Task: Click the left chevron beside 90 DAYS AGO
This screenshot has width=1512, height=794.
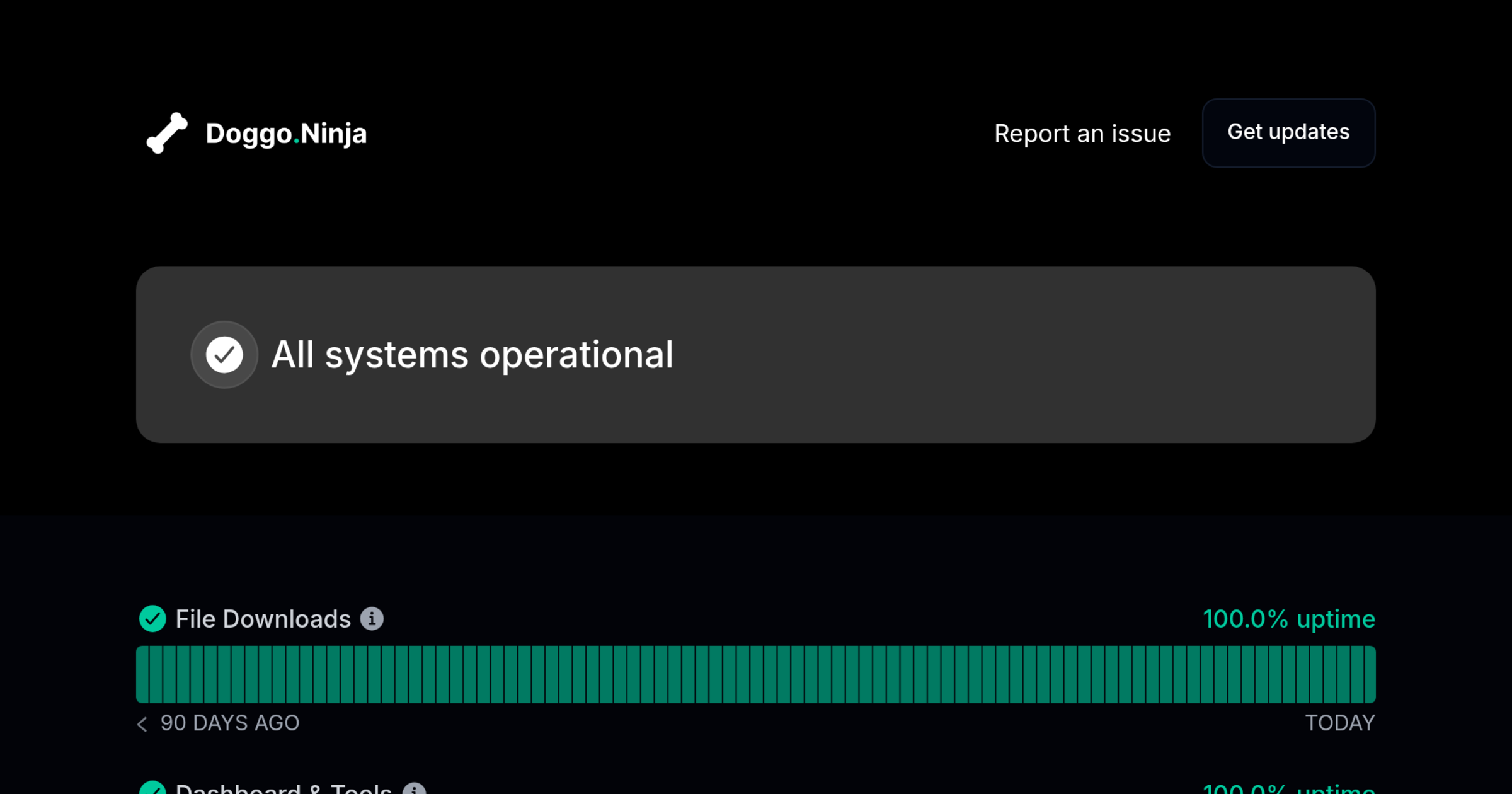Action: 142,724
